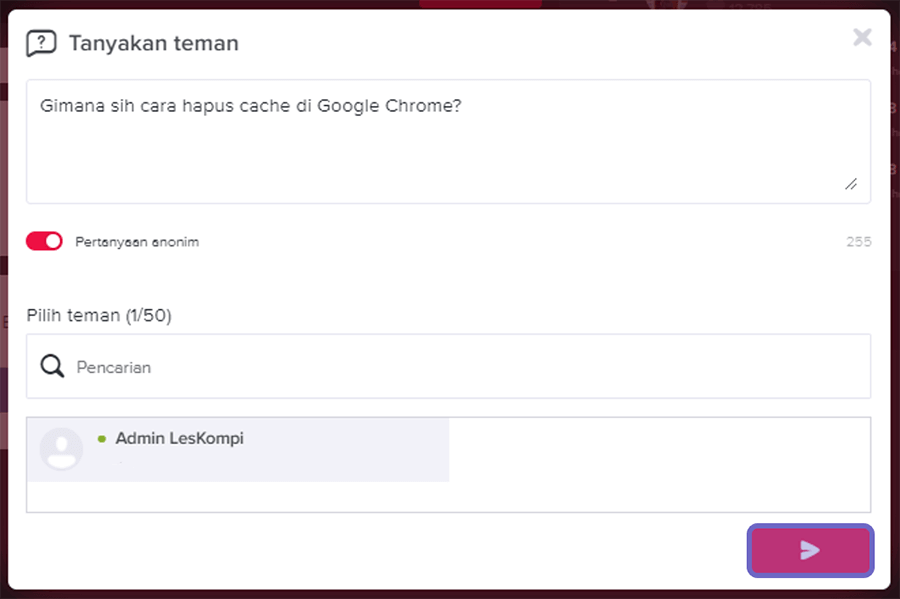The height and width of the screenshot is (599, 900).
Task: Deselect friend Admin LesKompi from list
Action: (238, 449)
